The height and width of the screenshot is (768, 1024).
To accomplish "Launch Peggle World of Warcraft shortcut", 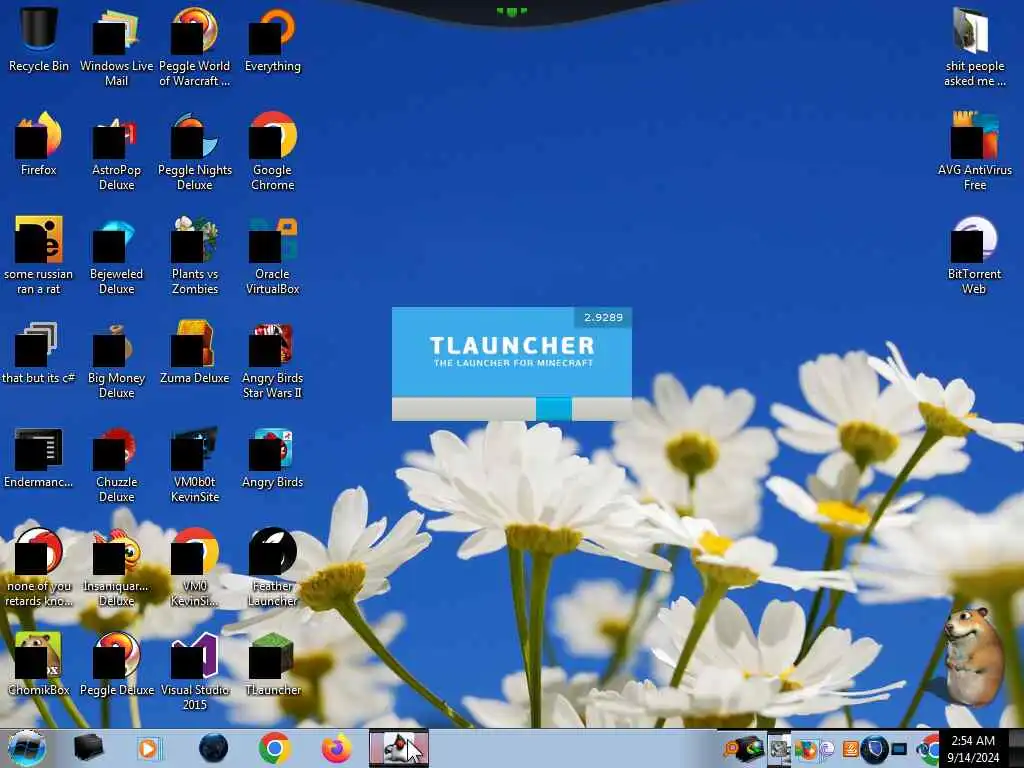I will pos(195,47).
